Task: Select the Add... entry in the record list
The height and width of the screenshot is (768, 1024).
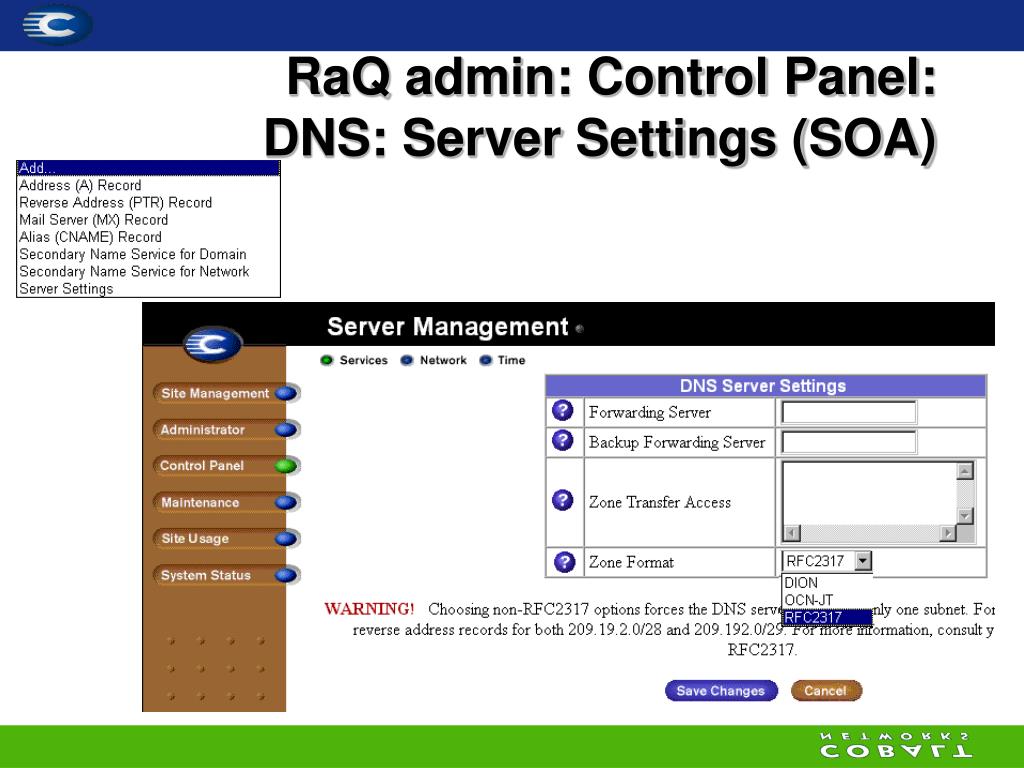Action: 148,168
